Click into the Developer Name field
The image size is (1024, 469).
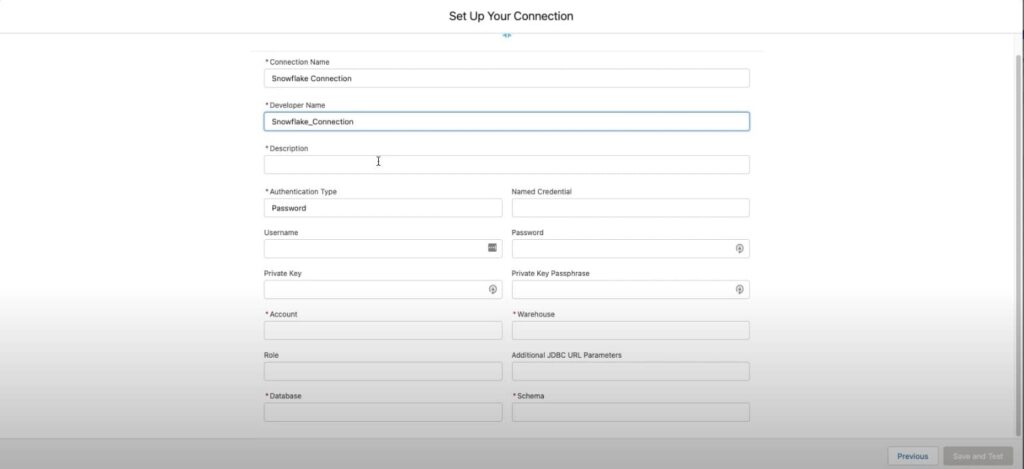pyautogui.click(x=506, y=121)
